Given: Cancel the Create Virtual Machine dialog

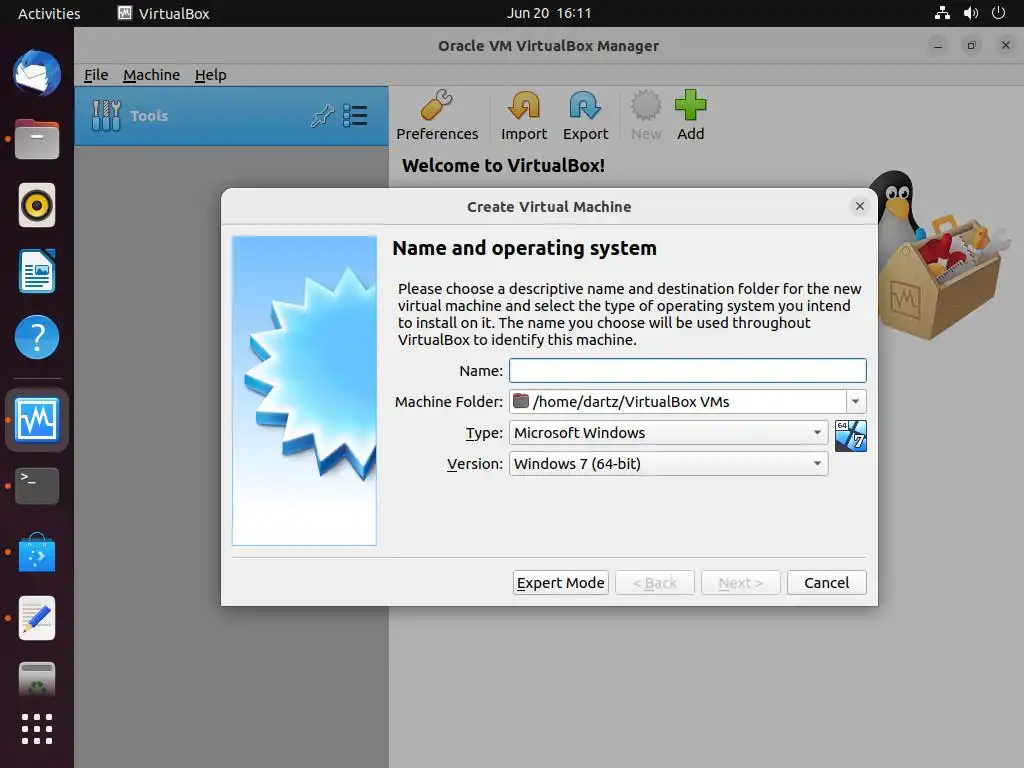Looking at the screenshot, I should tap(826, 583).
